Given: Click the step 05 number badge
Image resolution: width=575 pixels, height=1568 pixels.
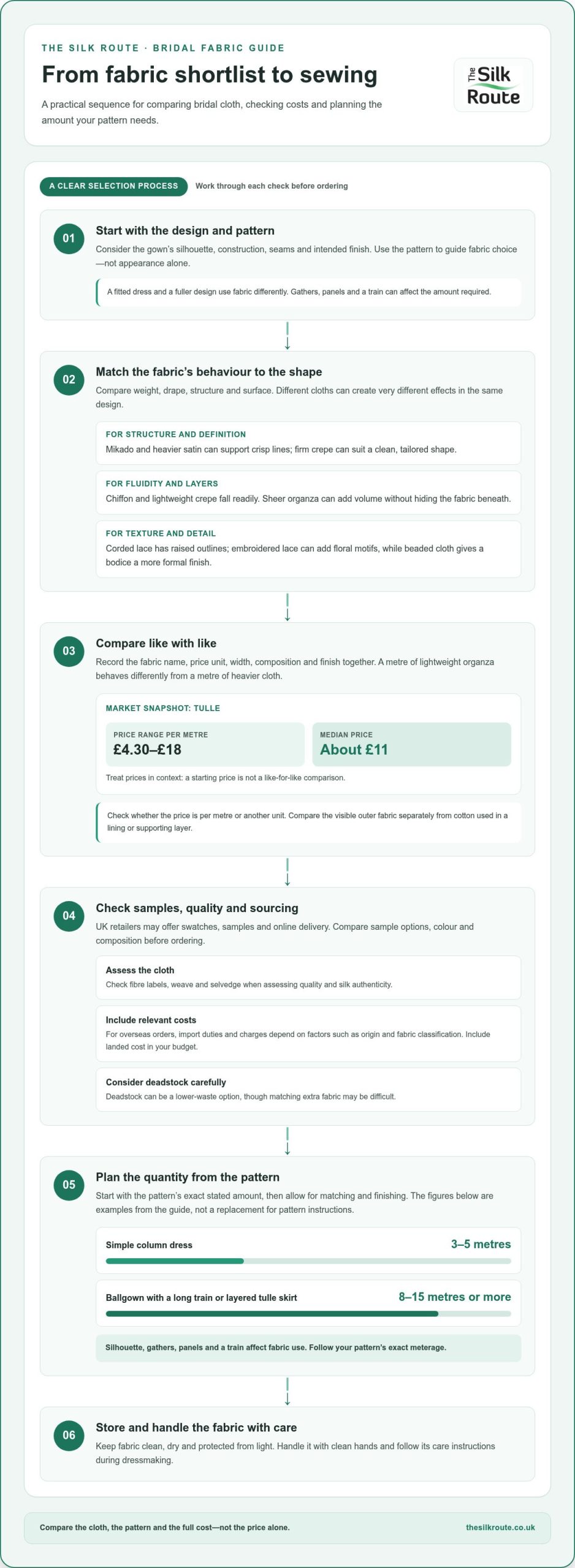Looking at the screenshot, I should coord(69,1185).
